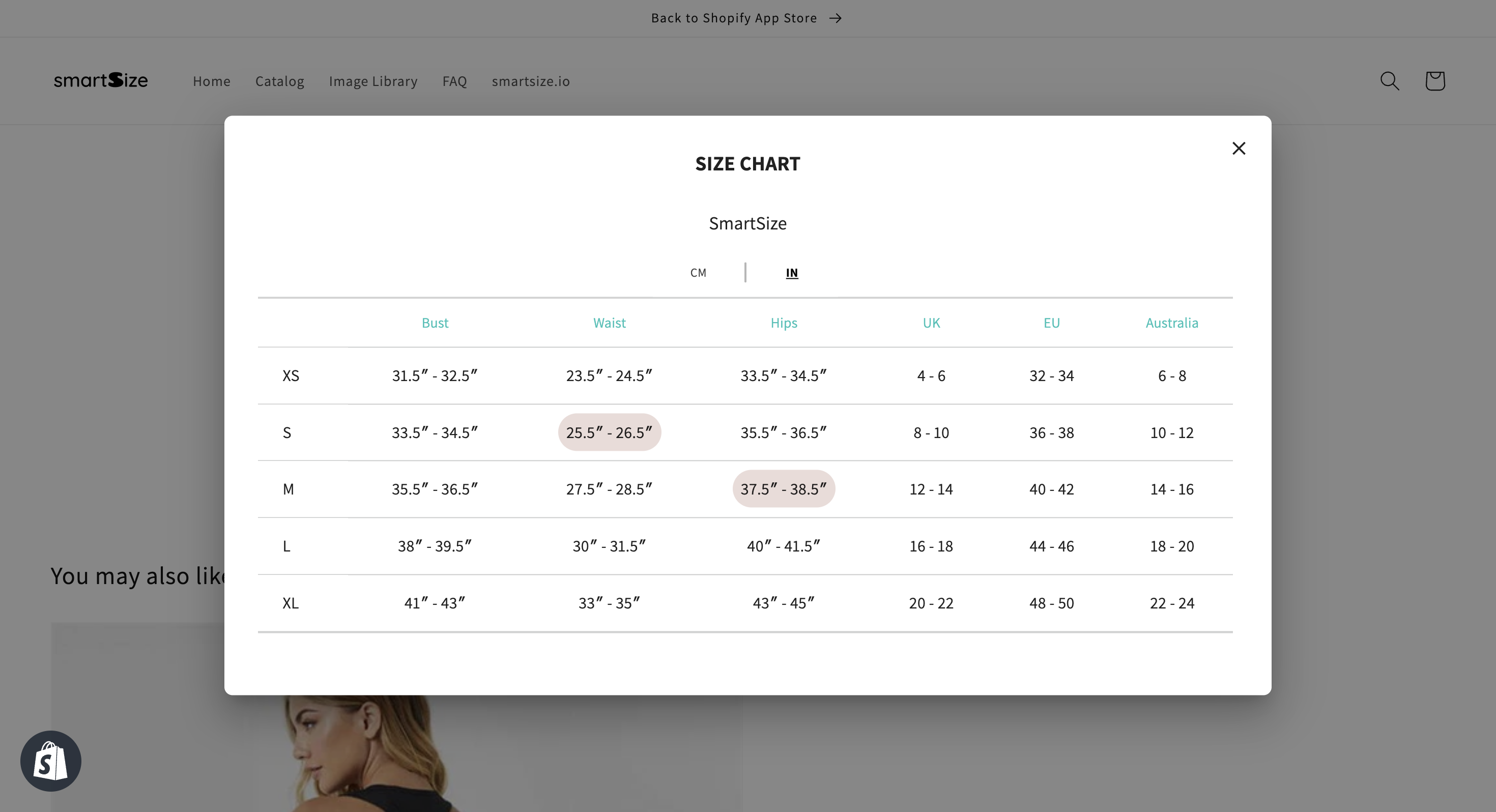Click EU size 40 - 42
1496x812 pixels.
pyautogui.click(x=1051, y=489)
